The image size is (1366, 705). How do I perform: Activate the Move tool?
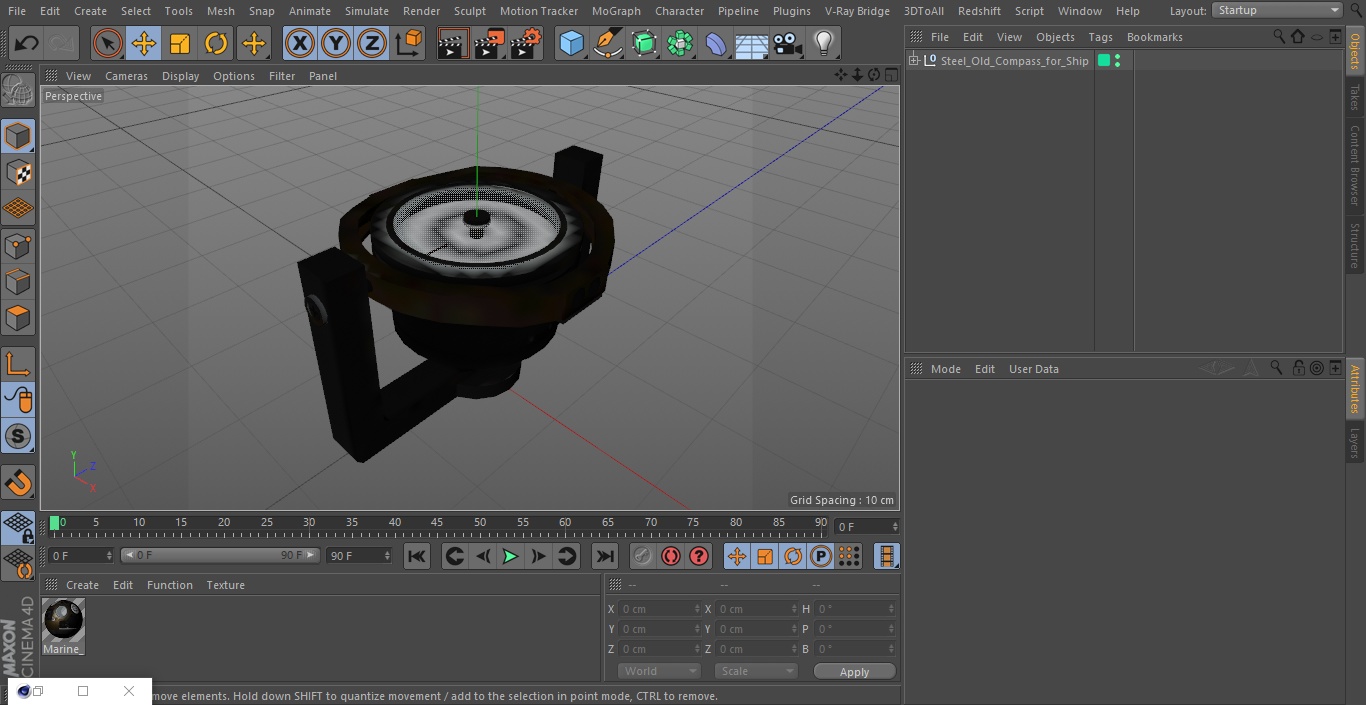tap(144, 44)
